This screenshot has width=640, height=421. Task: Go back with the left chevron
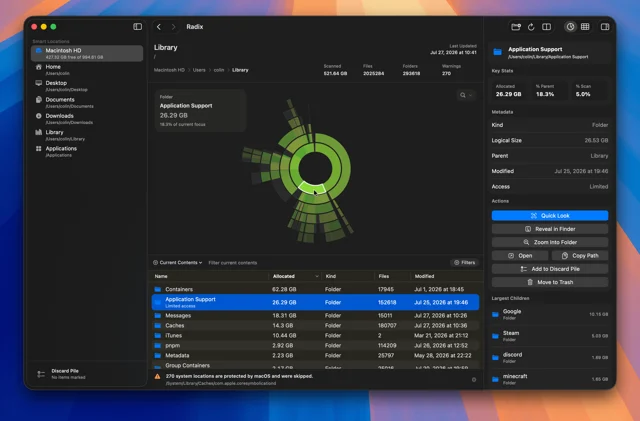click(159, 27)
